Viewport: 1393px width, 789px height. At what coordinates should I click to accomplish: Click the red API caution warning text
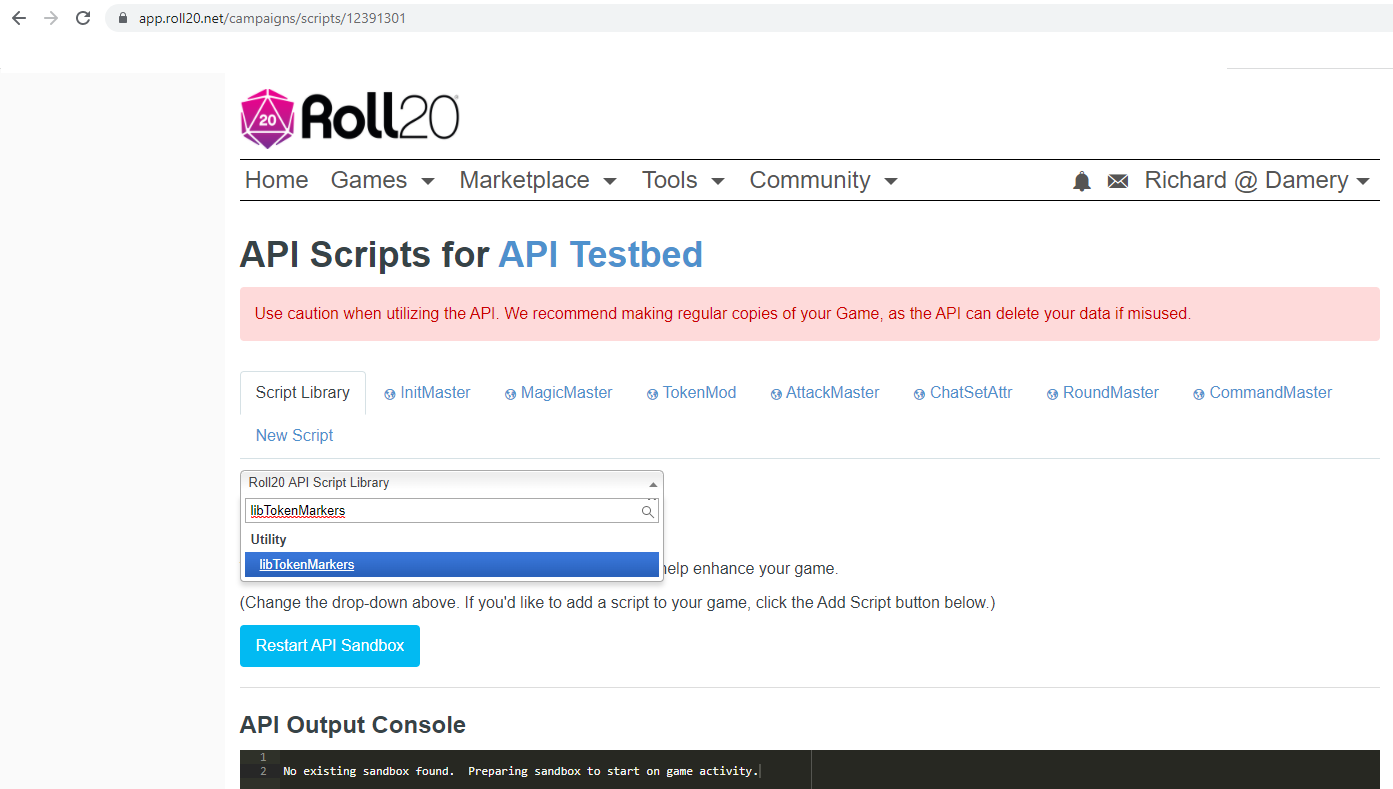click(x=723, y=314)
